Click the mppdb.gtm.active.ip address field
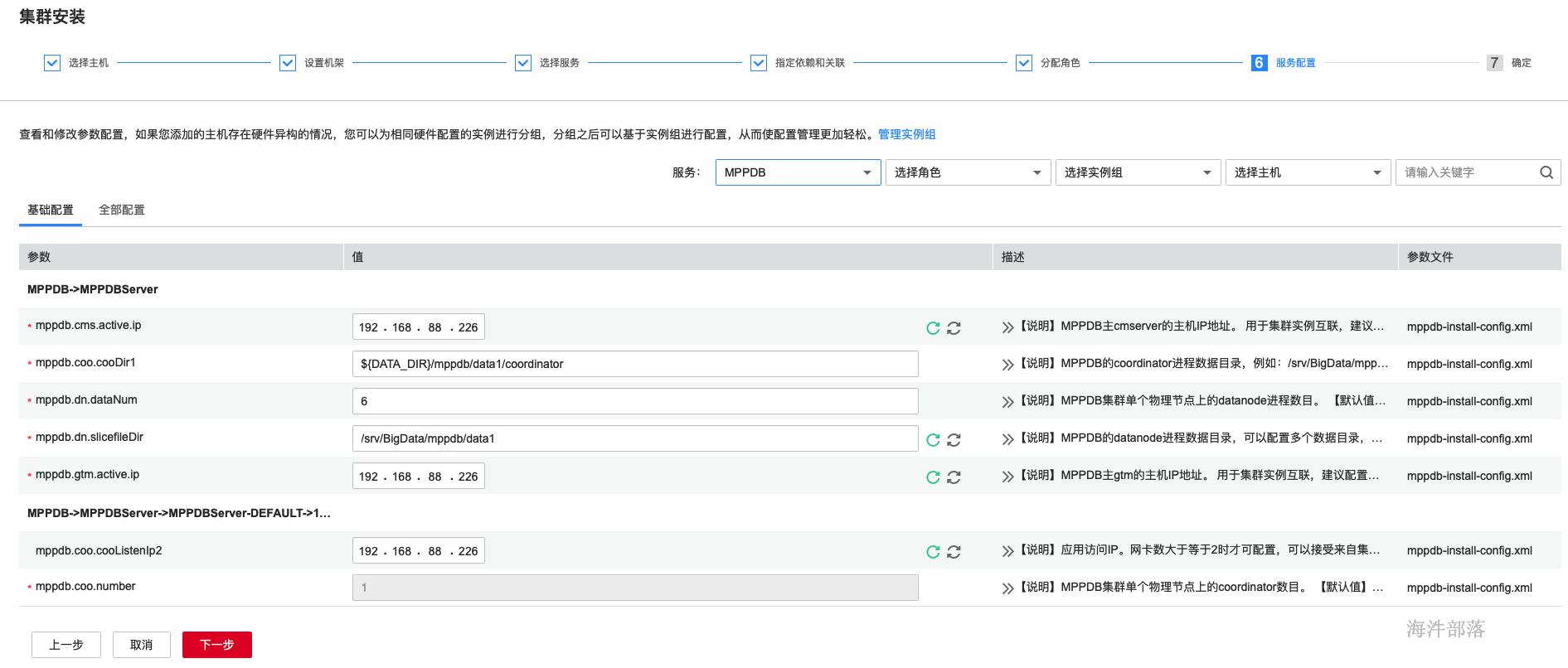Screen dimensions: 1568x668 point(419,476)
